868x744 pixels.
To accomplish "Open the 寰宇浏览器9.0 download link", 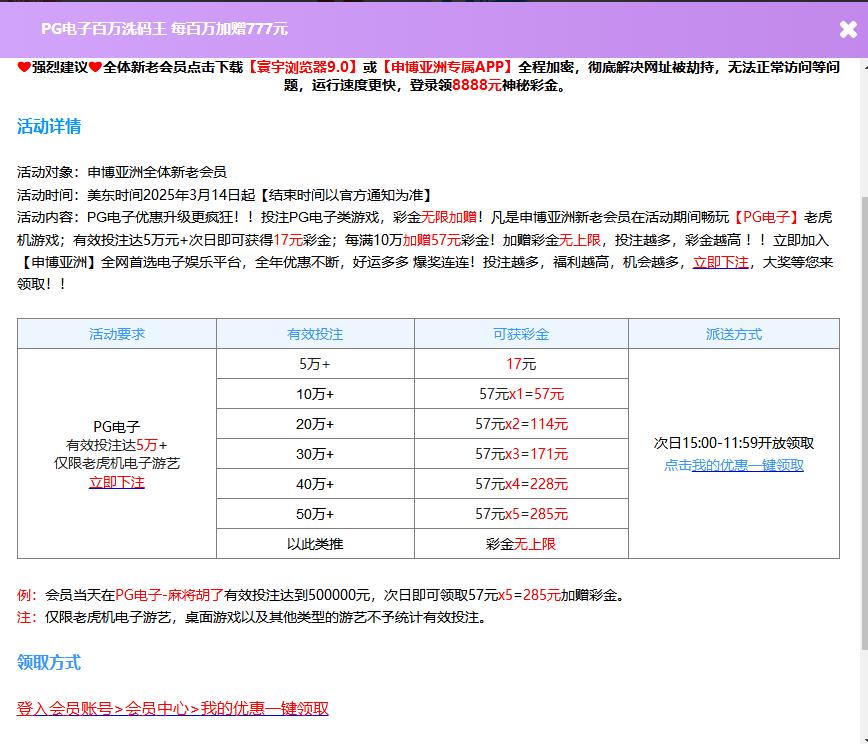I will (x=302, y=67).
